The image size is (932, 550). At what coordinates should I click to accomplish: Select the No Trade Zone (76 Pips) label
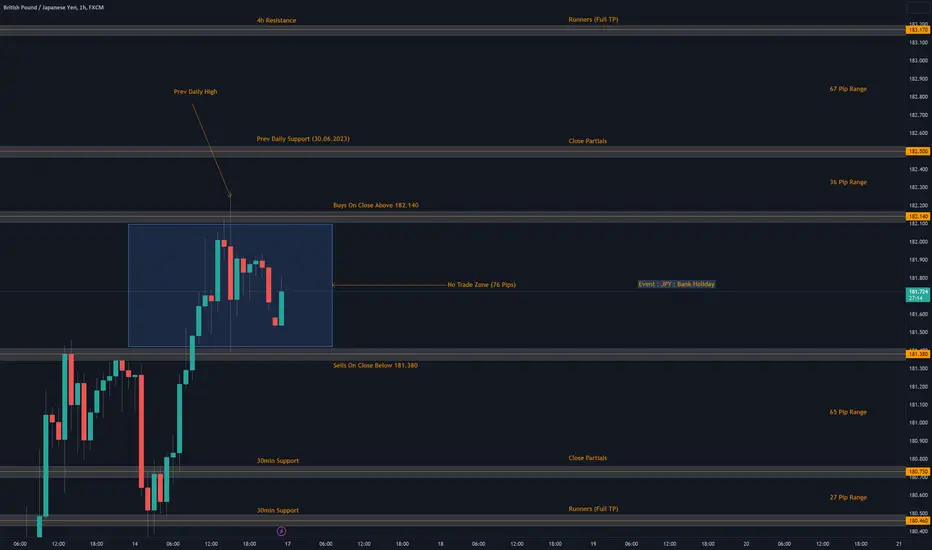[x=481, y=285]
